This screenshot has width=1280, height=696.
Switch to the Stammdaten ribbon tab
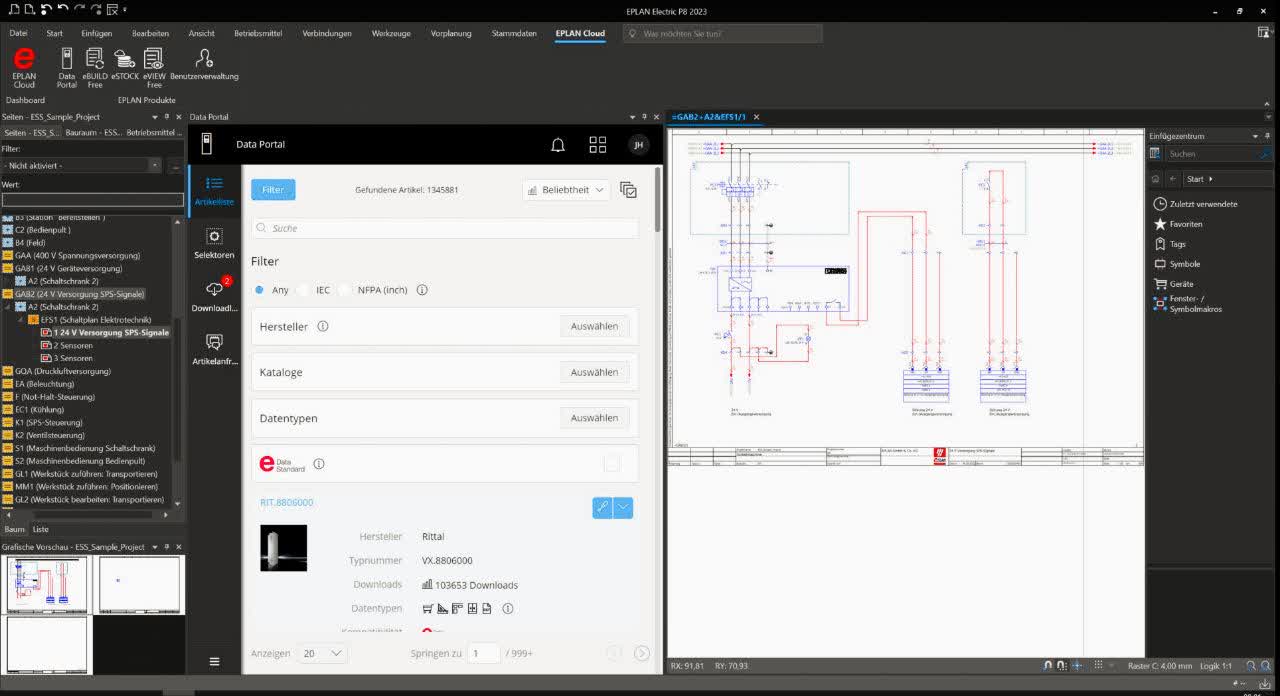(514, 33)
